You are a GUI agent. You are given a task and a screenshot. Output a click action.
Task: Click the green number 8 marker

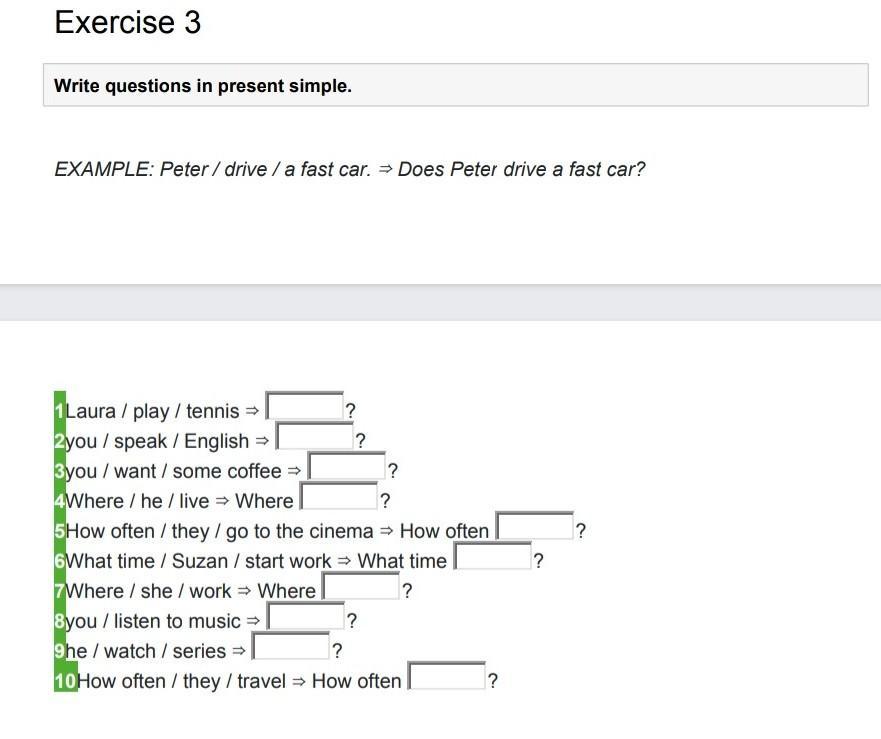point(60,621)
